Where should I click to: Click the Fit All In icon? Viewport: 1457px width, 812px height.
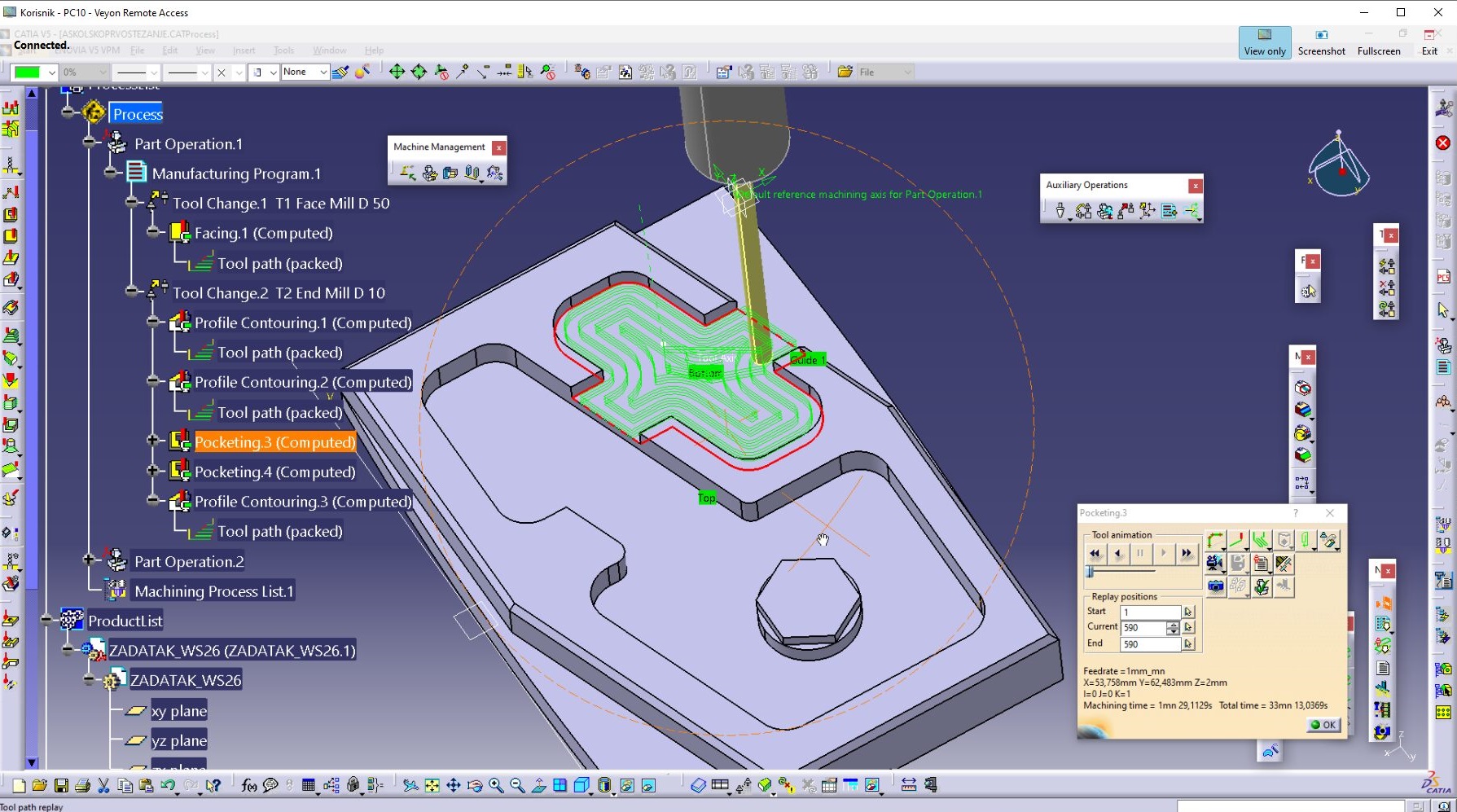point(432,785)
